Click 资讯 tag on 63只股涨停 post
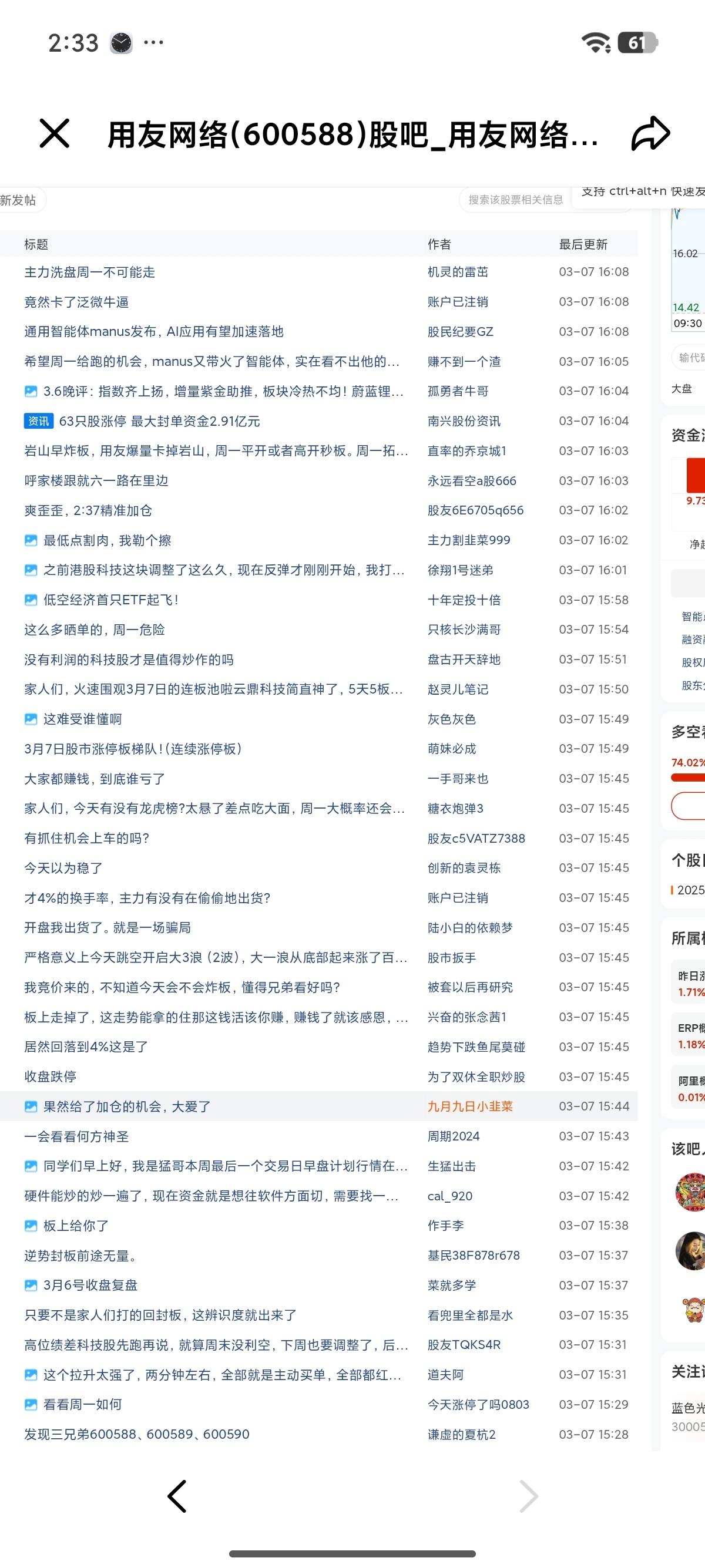This screenshot has height=1568, width=705. coord(38,421)
